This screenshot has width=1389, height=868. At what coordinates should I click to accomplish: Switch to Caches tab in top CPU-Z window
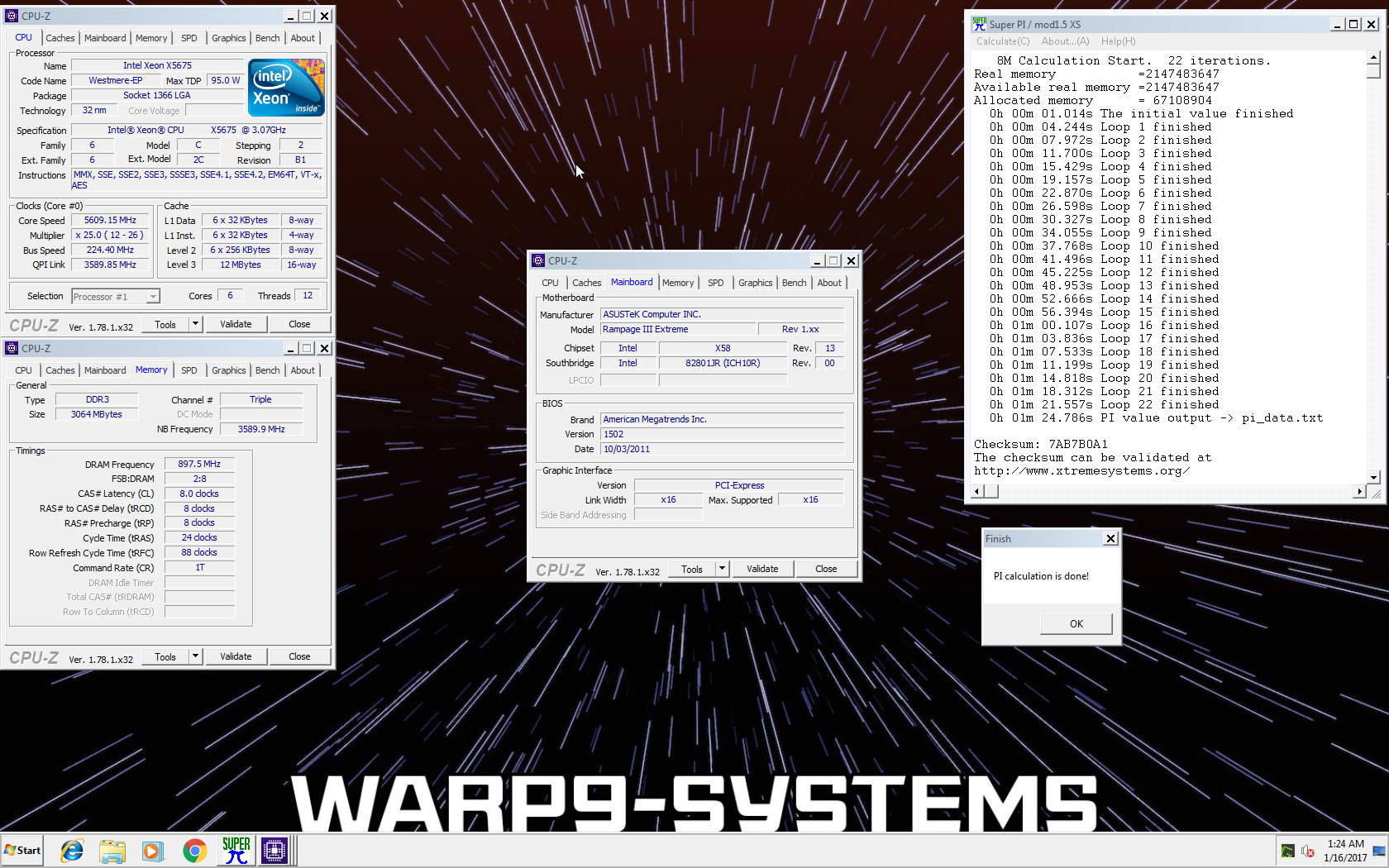[60, 38]
